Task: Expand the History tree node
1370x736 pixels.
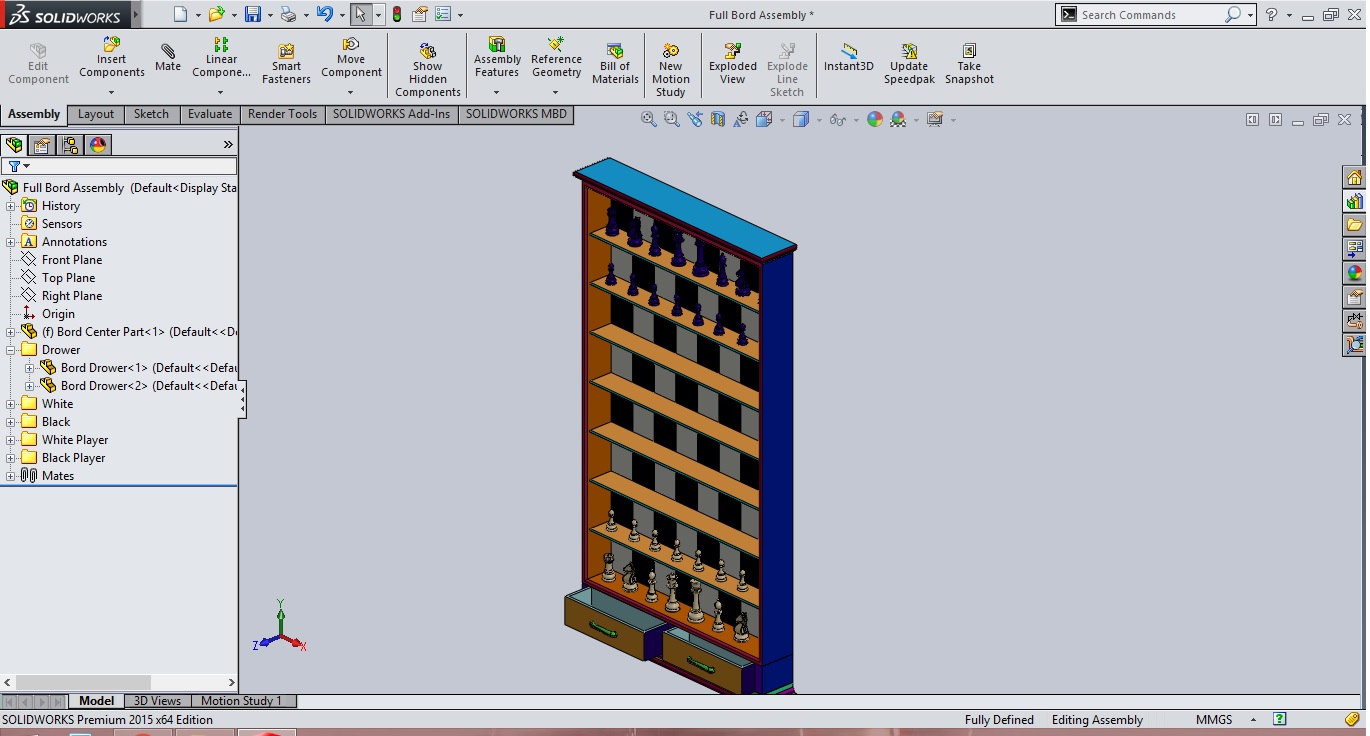Action: 11,206
